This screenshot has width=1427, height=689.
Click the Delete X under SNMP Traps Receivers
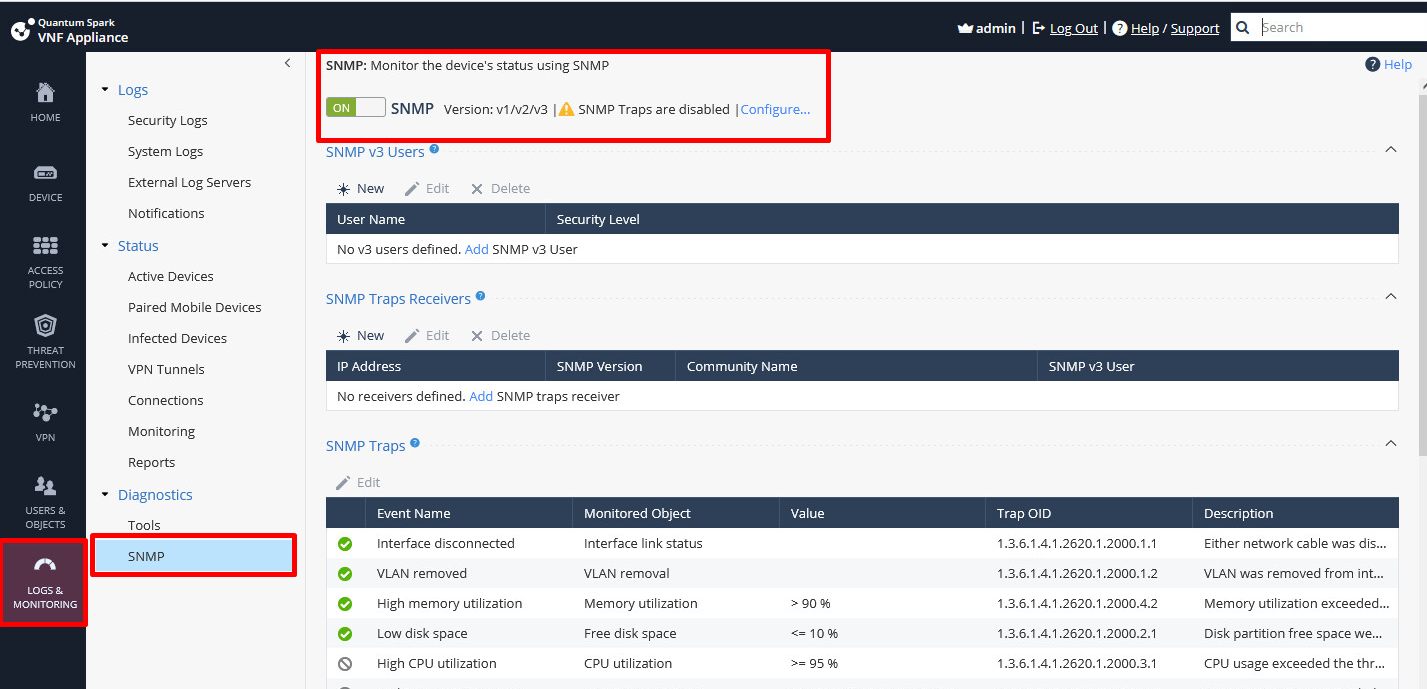point(477,336)
